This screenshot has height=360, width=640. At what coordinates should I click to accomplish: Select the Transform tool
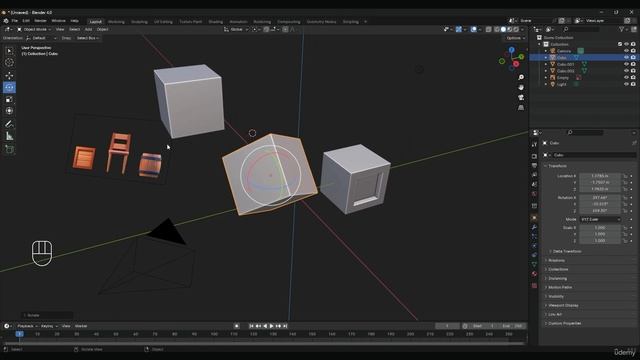tap(9, 111)
